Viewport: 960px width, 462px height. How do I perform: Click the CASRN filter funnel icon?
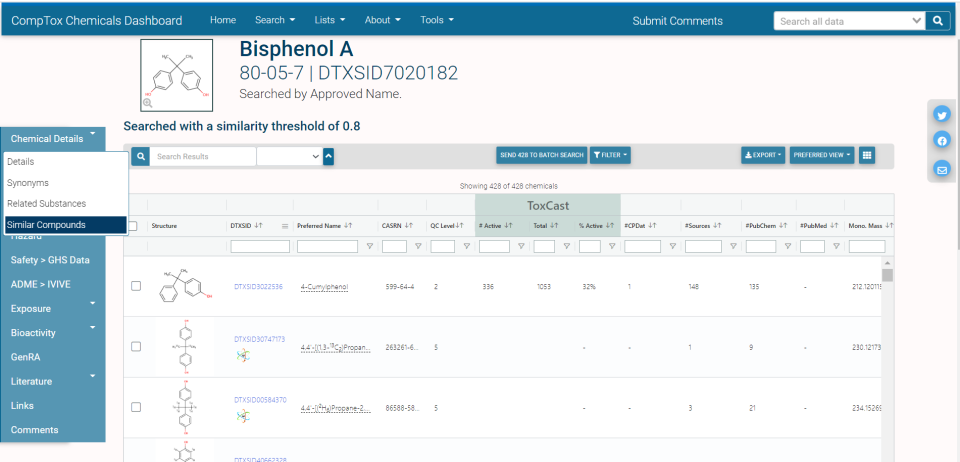point(418,247)
